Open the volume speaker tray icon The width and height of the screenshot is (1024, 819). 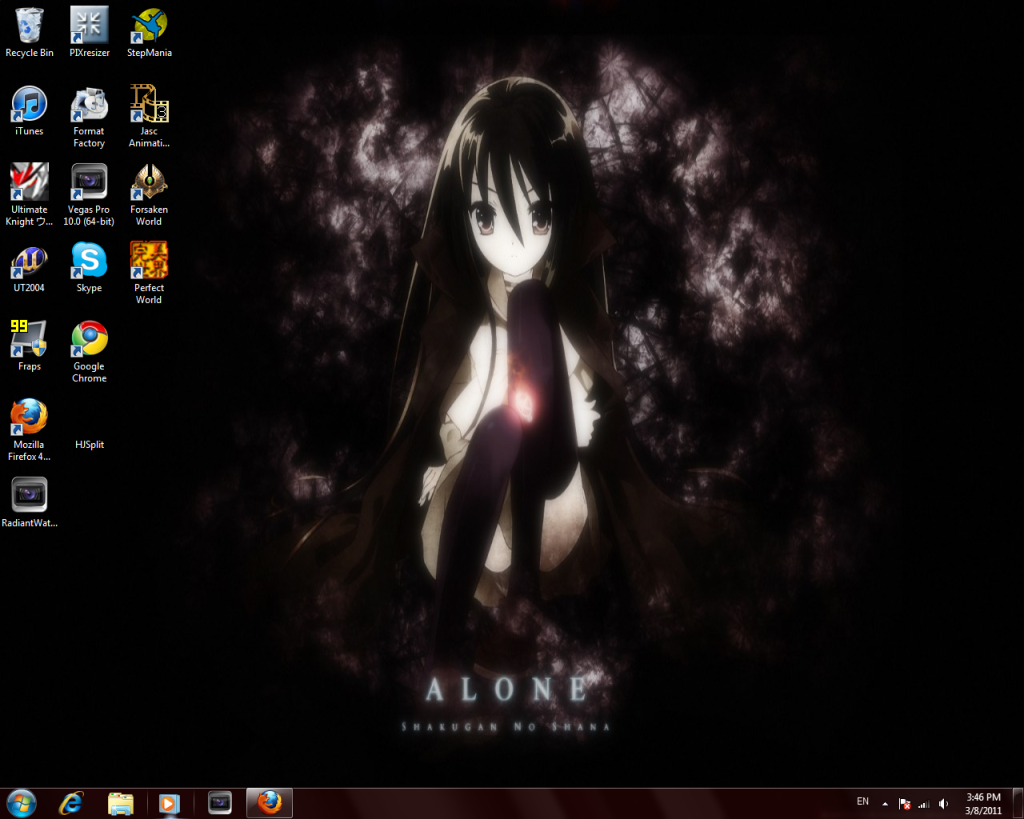coord(943,804)
